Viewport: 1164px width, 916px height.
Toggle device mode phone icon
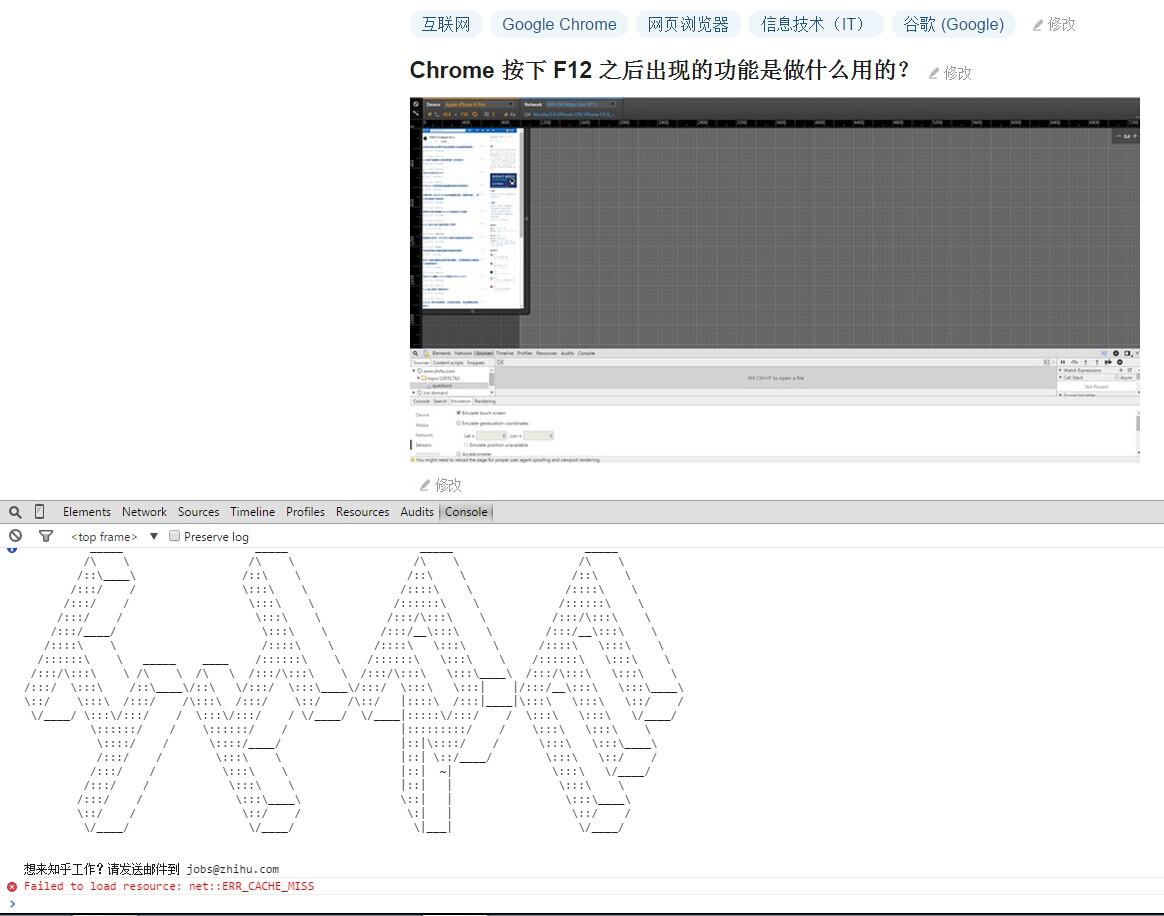click(x=39, y=511)
